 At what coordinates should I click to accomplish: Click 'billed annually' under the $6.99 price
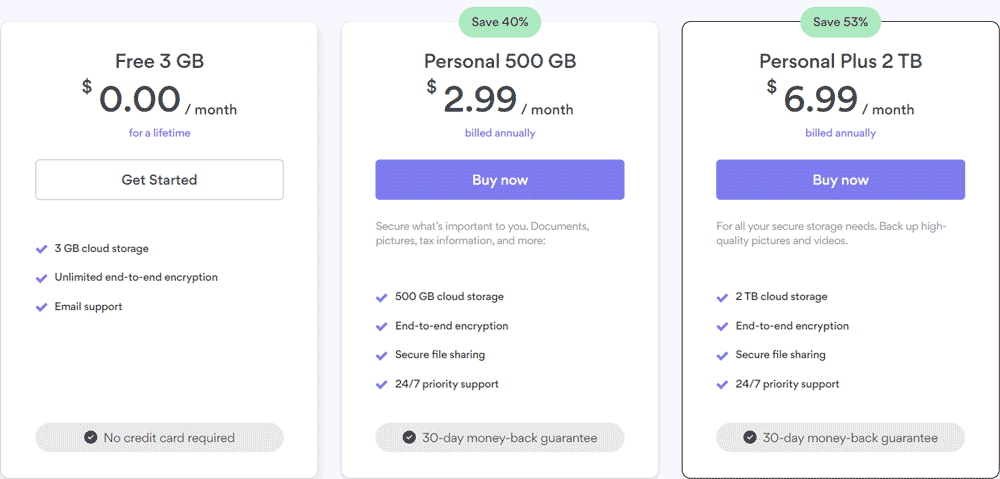840,133
